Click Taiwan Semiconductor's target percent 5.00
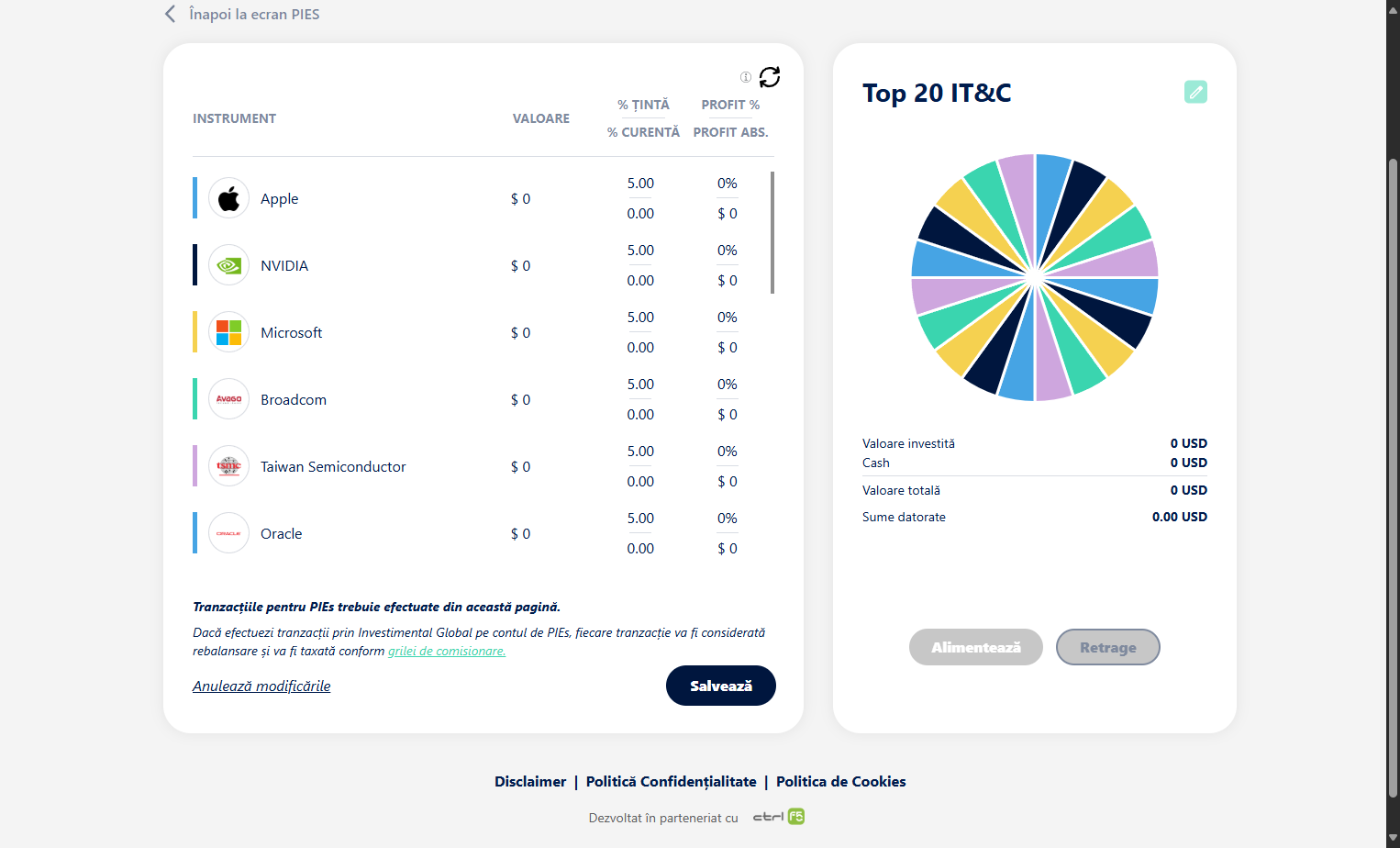 pos(640,452)
